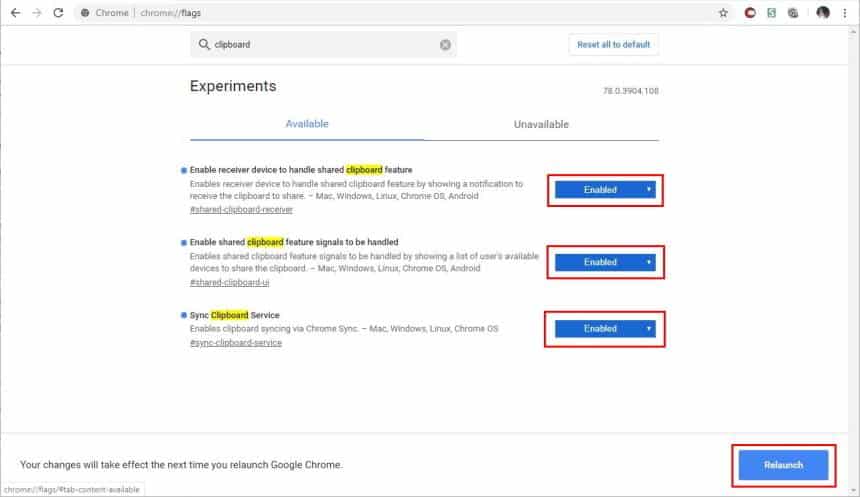Open the gray extension icon beside the profile avatar
The image size is (860, 497).
click(x=793, y=13)
